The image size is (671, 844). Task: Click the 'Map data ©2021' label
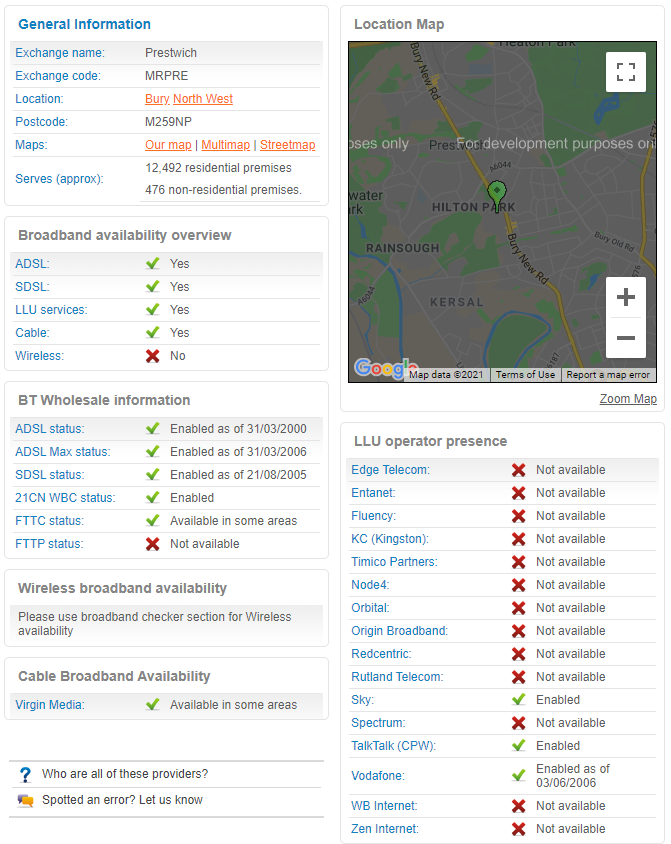pos(446,375)
